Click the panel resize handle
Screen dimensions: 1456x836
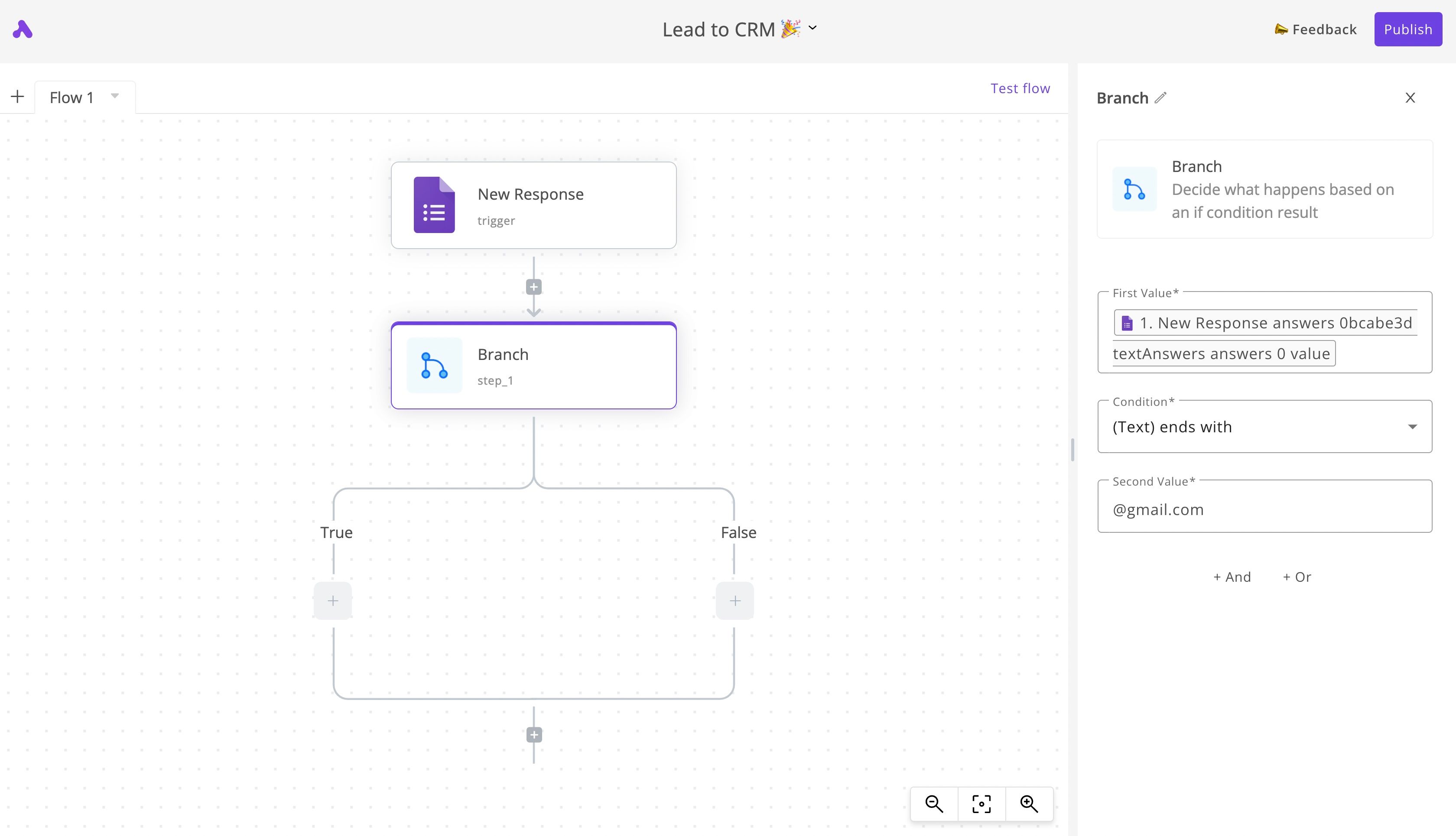pyautogui.click(x=1072, y=450)
